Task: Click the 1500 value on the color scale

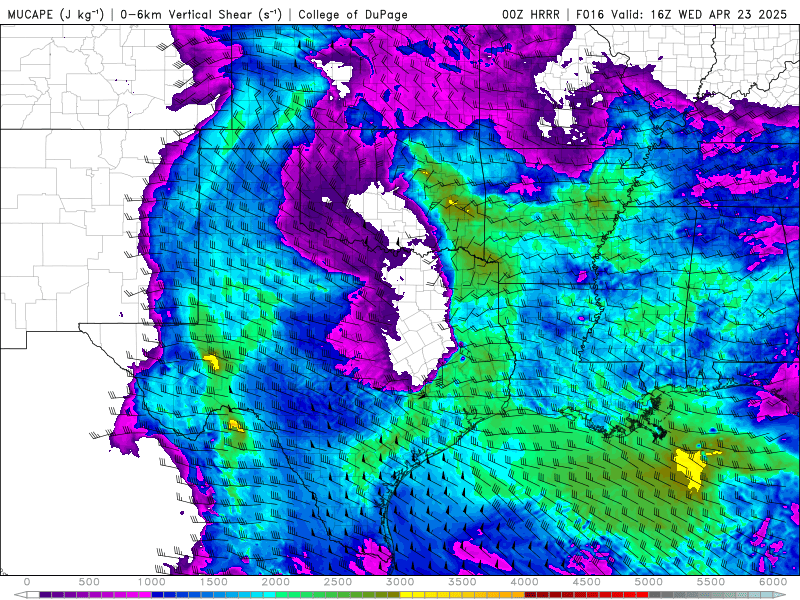Action: (x=214, y=582)
